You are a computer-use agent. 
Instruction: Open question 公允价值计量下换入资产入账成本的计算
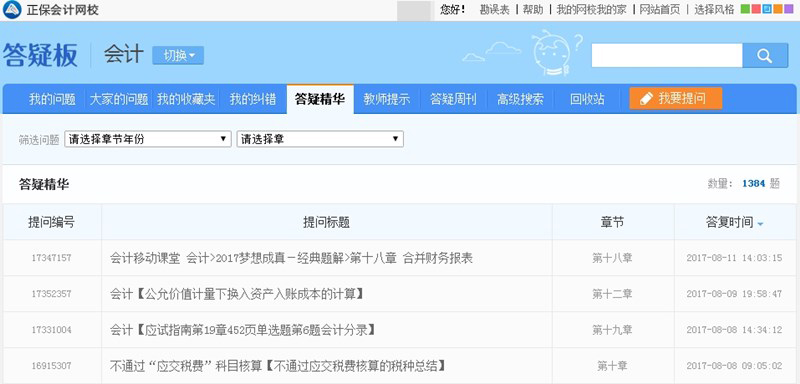(238, 294)
